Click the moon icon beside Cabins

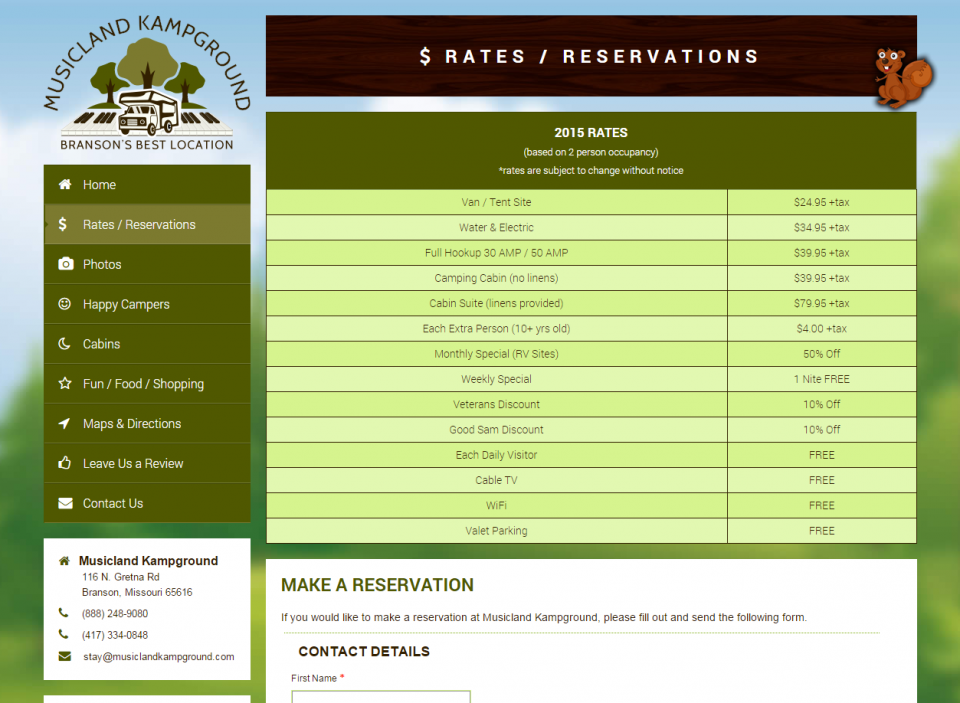(x=64, y=344)
